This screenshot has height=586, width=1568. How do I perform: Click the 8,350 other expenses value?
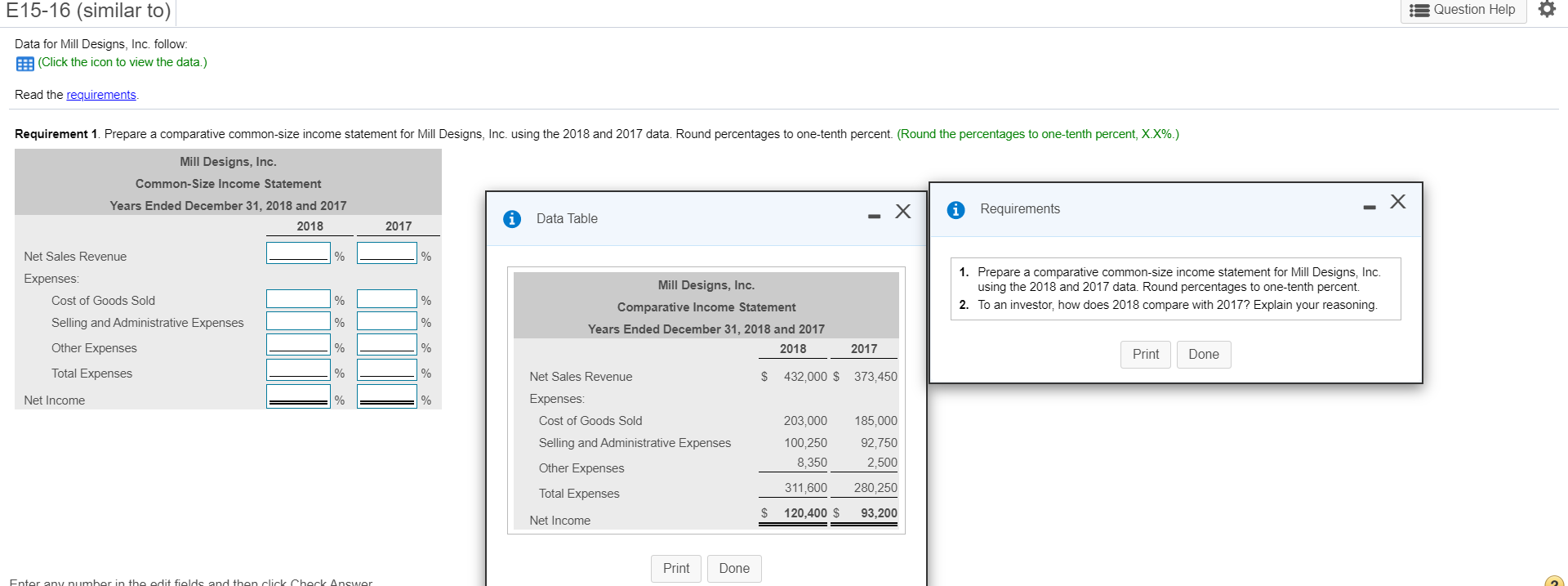(x=812, y=463)
